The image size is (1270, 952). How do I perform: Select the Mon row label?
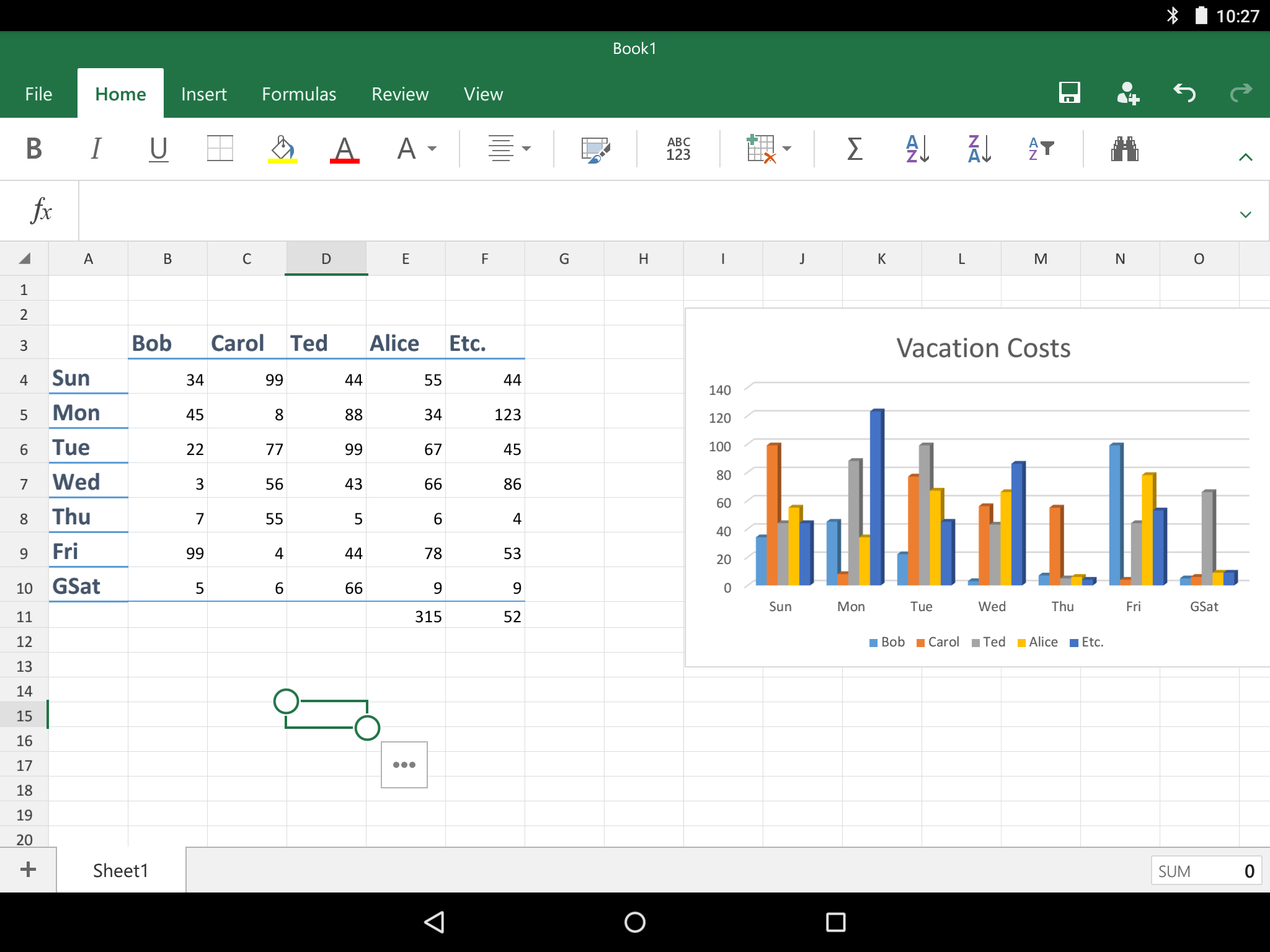point(88,412)
